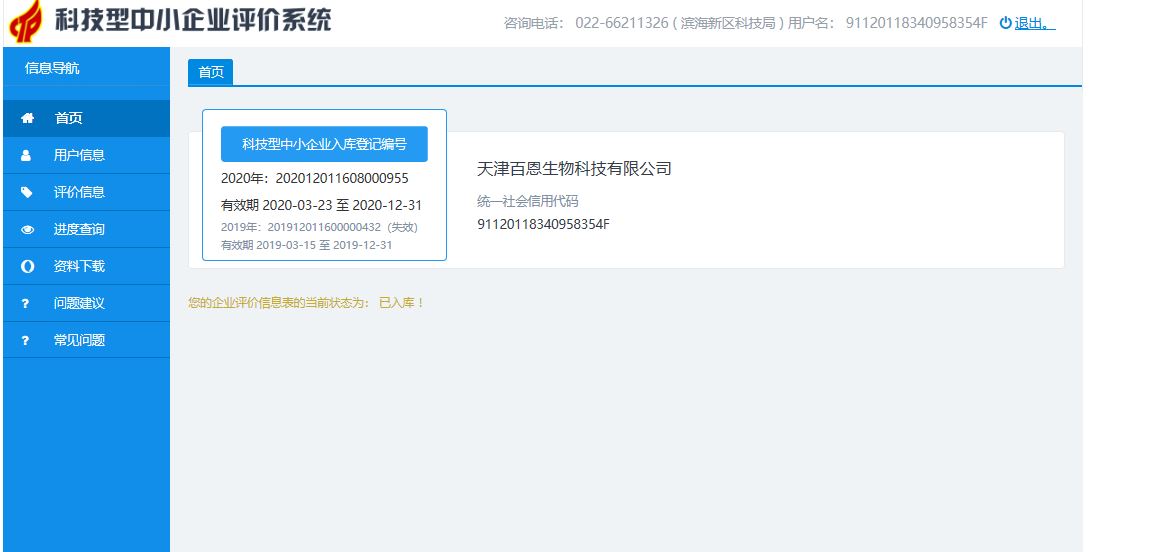The image size is (1171, 552).
Task: Click the user icon beside 用户信息
Action: pos(26,155)
